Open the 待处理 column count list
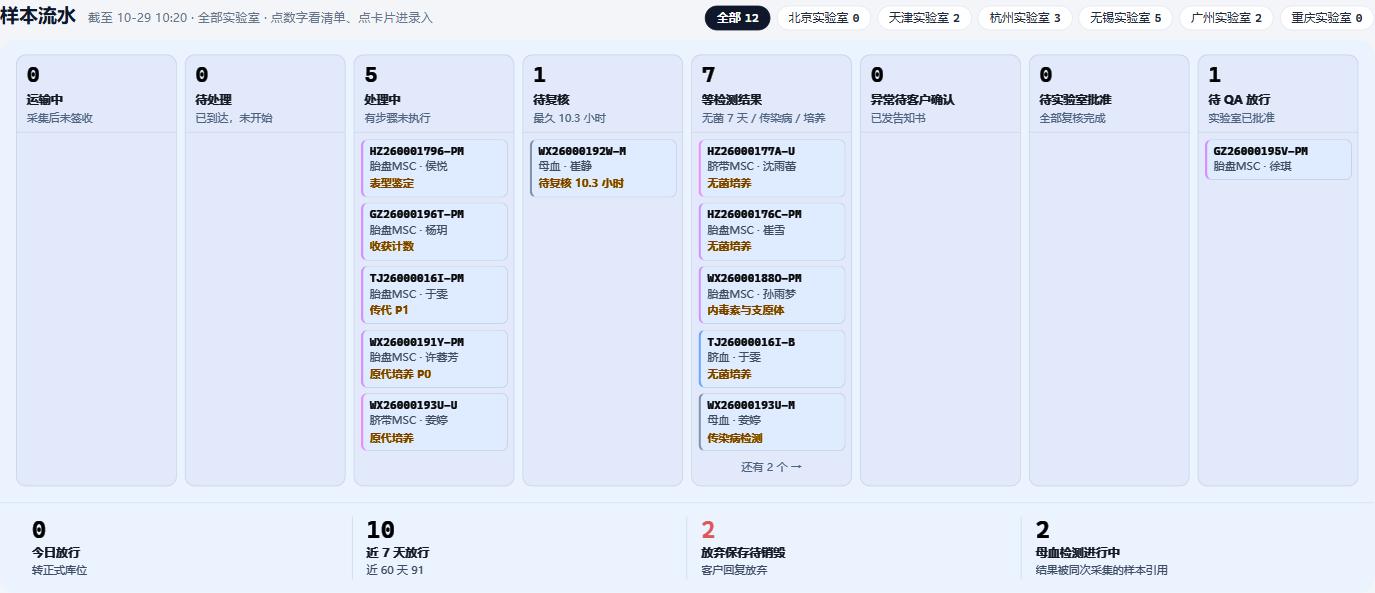The height and width of the screenshot is (593, 1375). click(x=202, y=75)
